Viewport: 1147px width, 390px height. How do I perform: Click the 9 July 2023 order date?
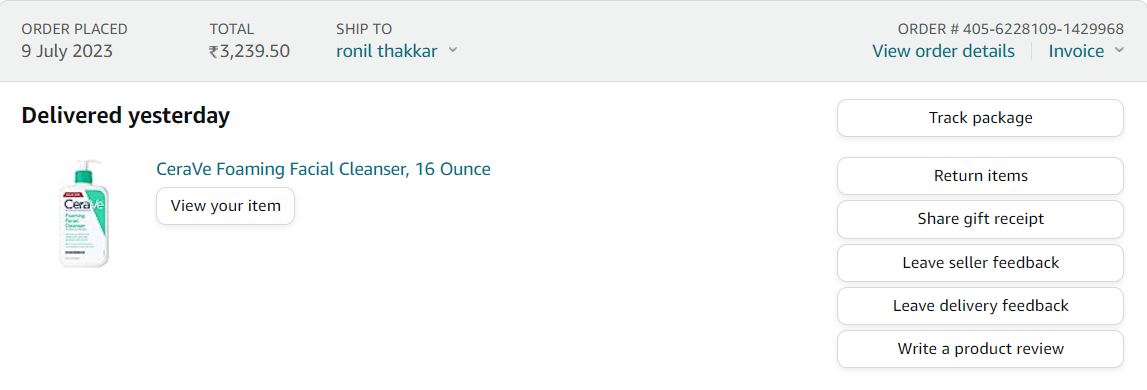coord(67,51)
